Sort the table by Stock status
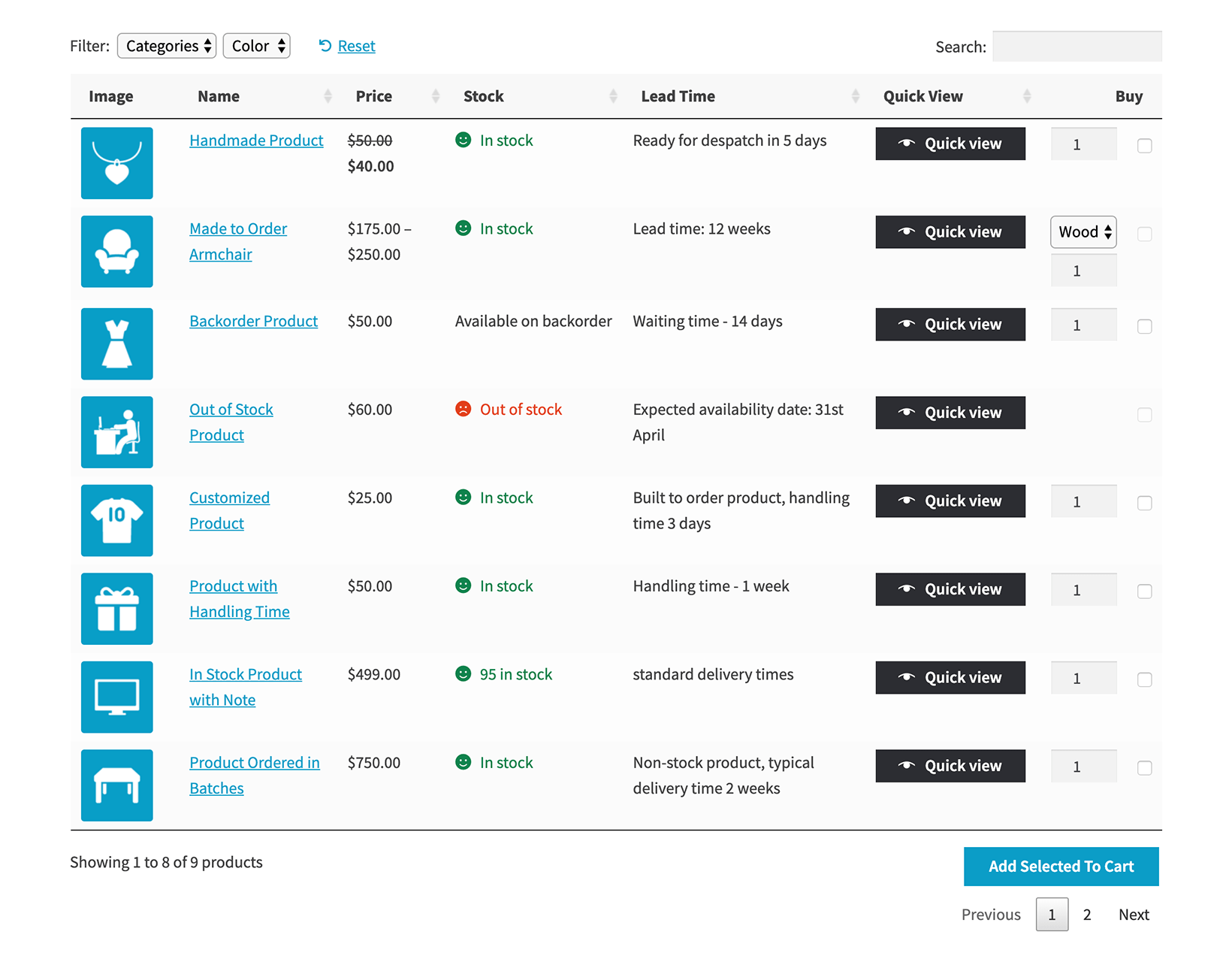The image size is (1232, 959). [483, 95]
